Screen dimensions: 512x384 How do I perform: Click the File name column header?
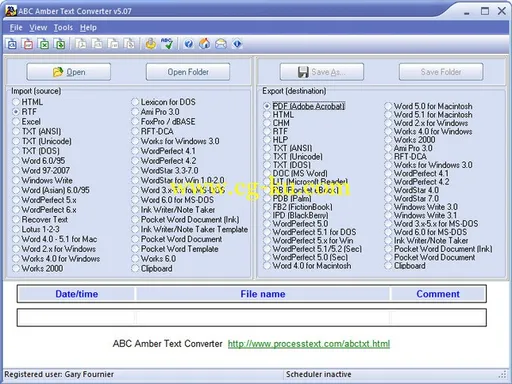(263, 294)
